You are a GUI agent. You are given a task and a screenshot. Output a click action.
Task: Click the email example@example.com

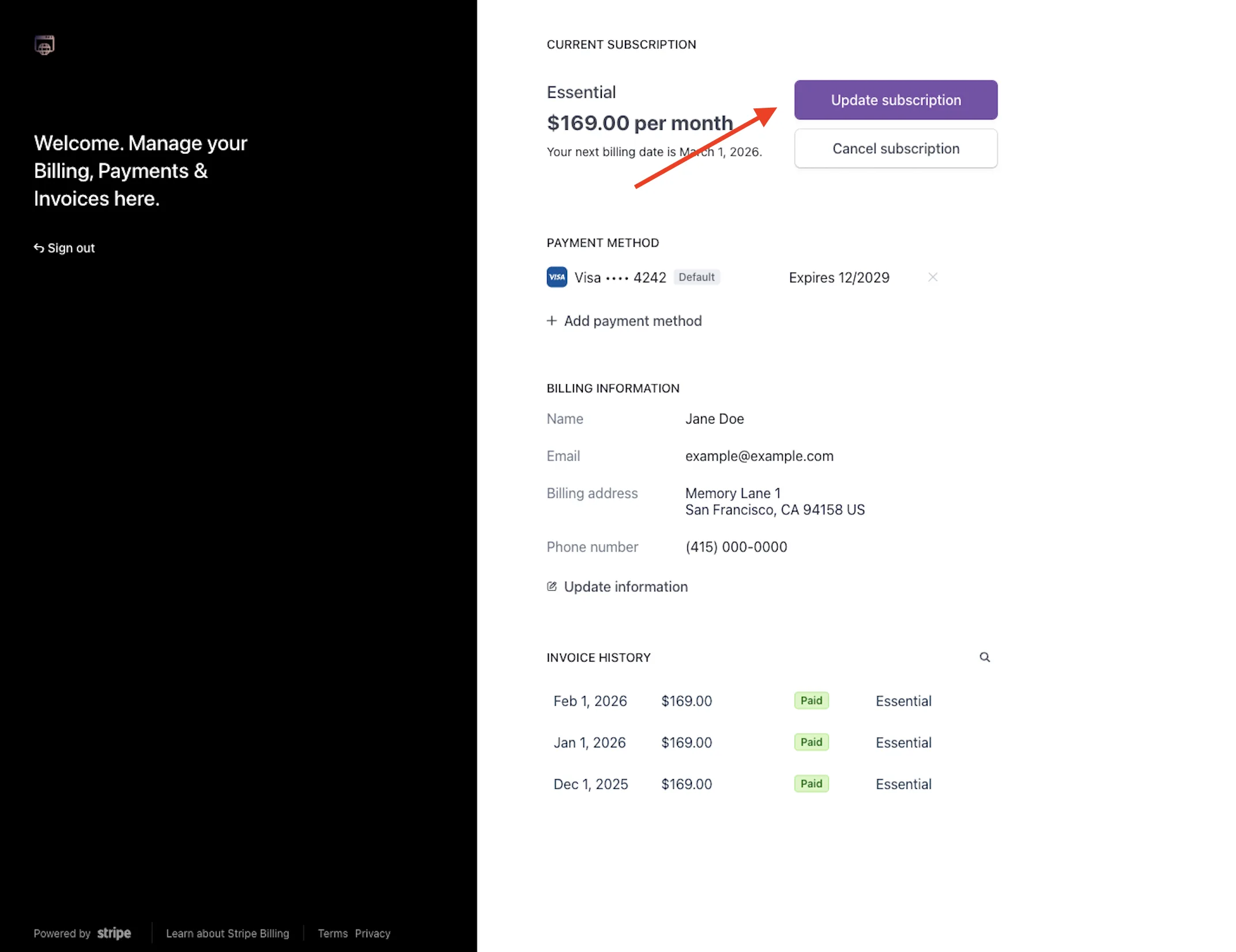pos(759,456)
